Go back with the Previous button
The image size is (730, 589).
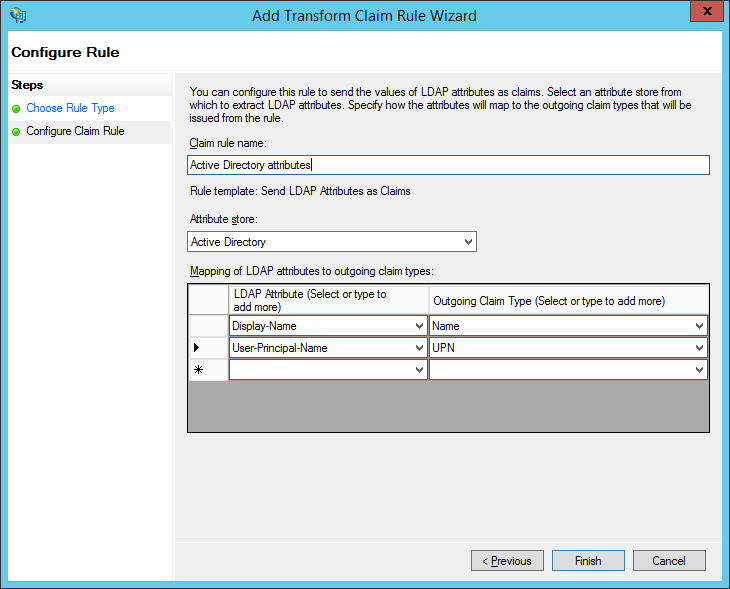point(507,561)
